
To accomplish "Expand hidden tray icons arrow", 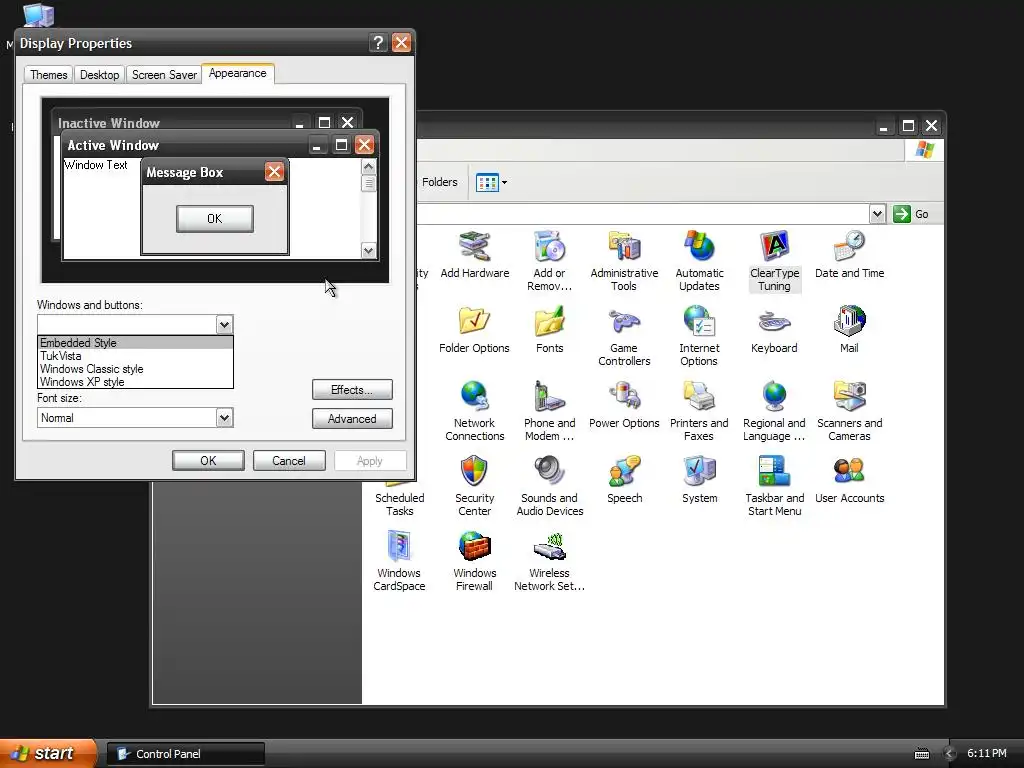I will click(949, 754).
